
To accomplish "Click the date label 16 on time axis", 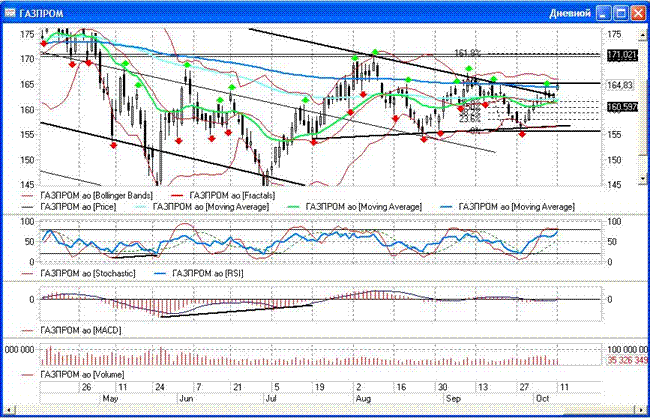I will (x=400, y=387).
